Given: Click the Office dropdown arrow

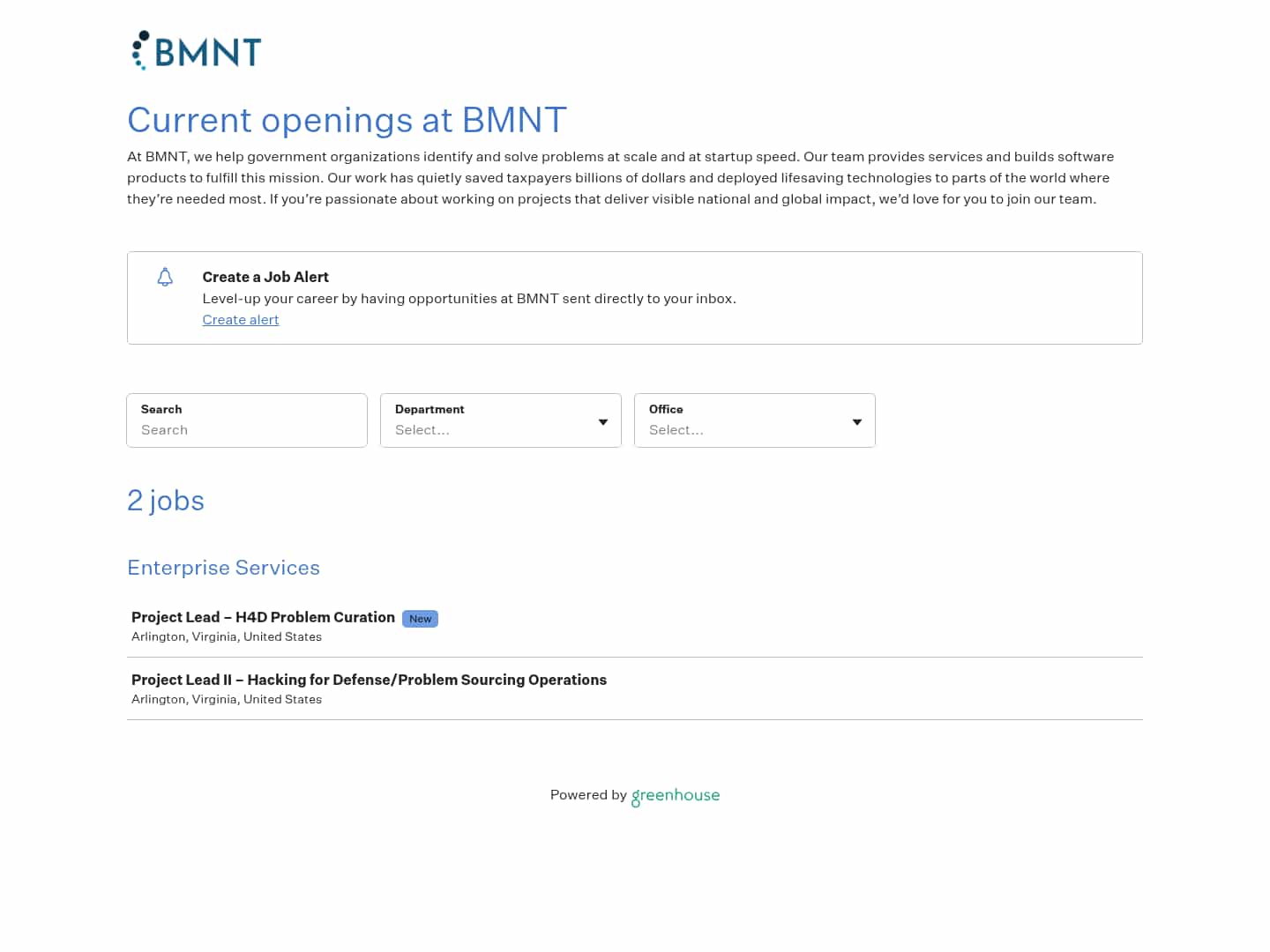Looking at the screenshot, I should [857, 422].
